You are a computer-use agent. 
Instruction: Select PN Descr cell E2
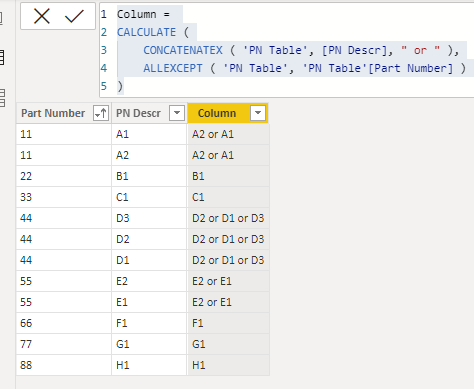(149, 281)
